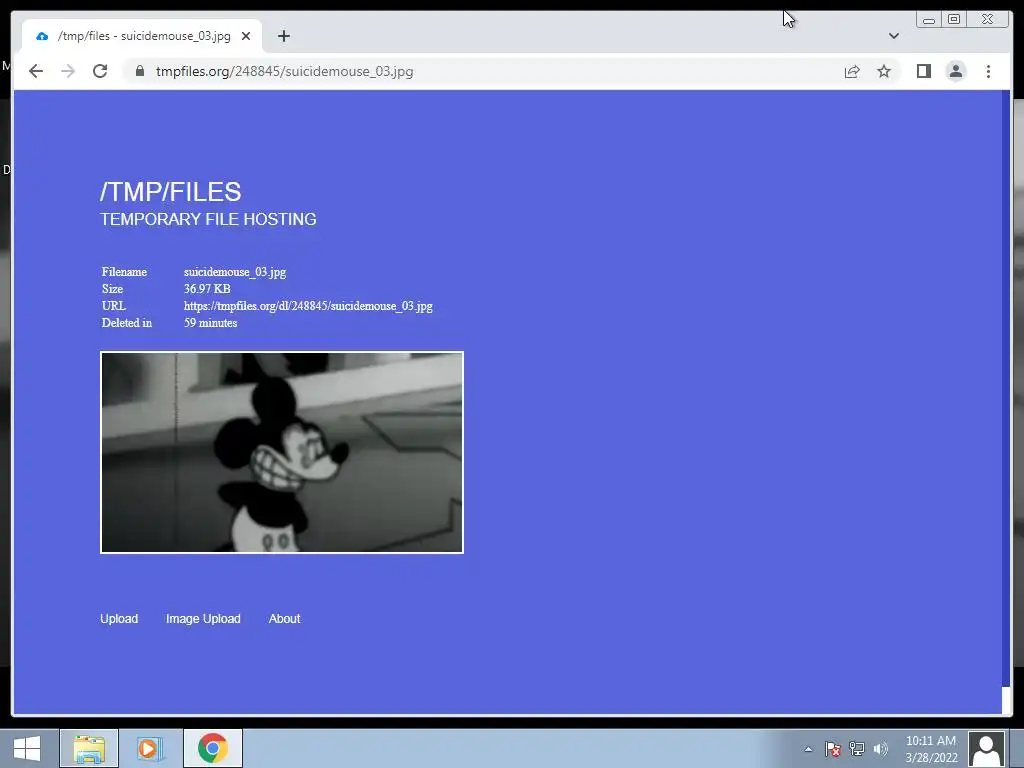Open the network status tray icon
The height and width of the screenshot is (768, 1024).
point(856,749)
